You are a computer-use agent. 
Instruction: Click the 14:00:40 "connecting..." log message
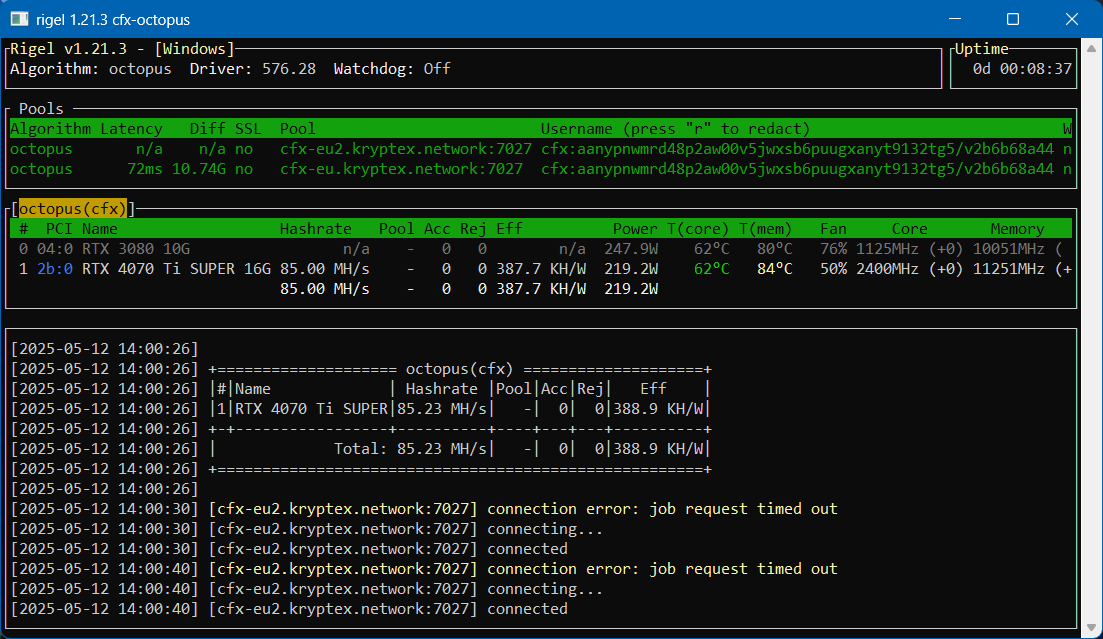(545, 589)
